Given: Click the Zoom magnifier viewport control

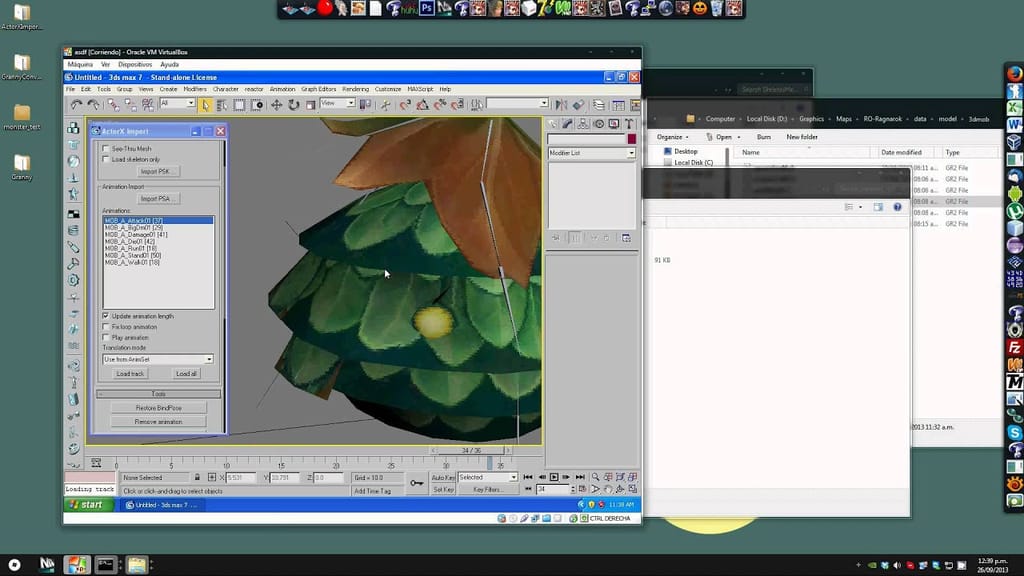Looking at the screenshot, I should click(x=596, y=477).
